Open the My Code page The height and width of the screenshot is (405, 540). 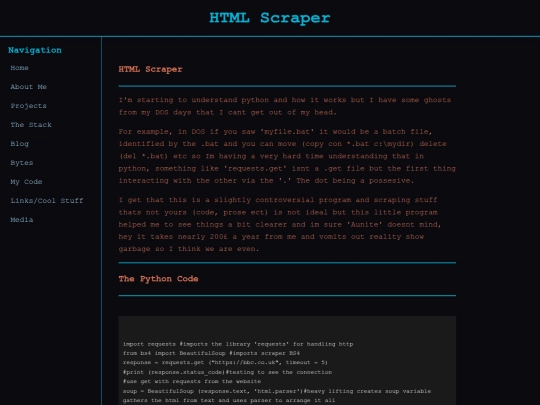(26, 181)
